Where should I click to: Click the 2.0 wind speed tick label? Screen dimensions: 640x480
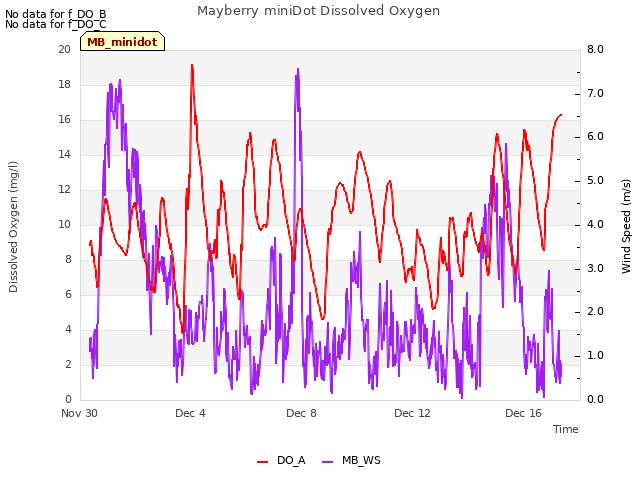[595, 312]
